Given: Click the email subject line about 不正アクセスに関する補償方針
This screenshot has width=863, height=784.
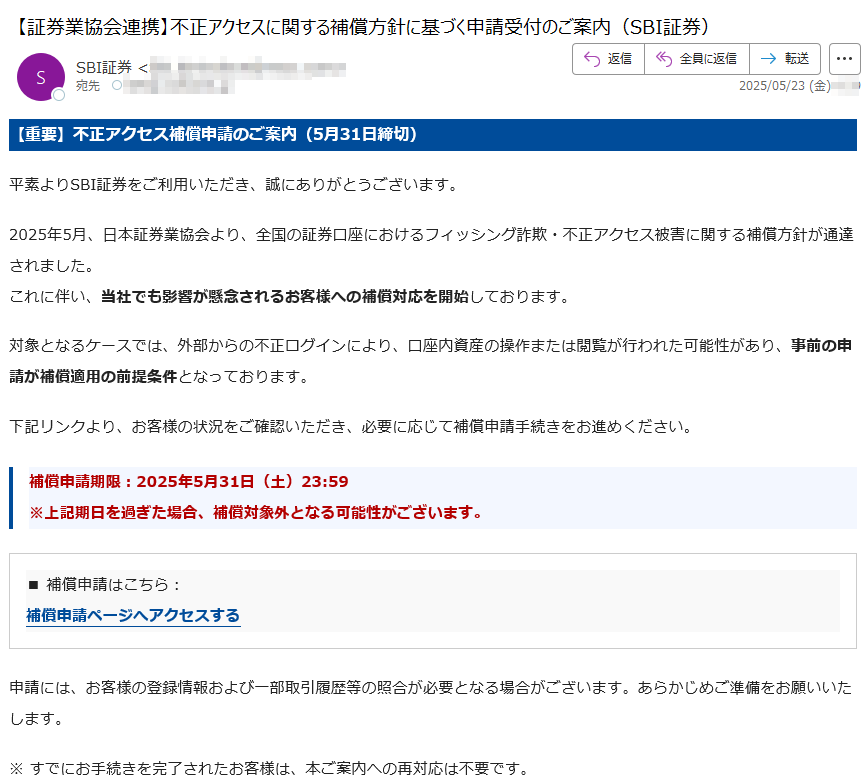Looking at the screenshot, I should (361, 26).
